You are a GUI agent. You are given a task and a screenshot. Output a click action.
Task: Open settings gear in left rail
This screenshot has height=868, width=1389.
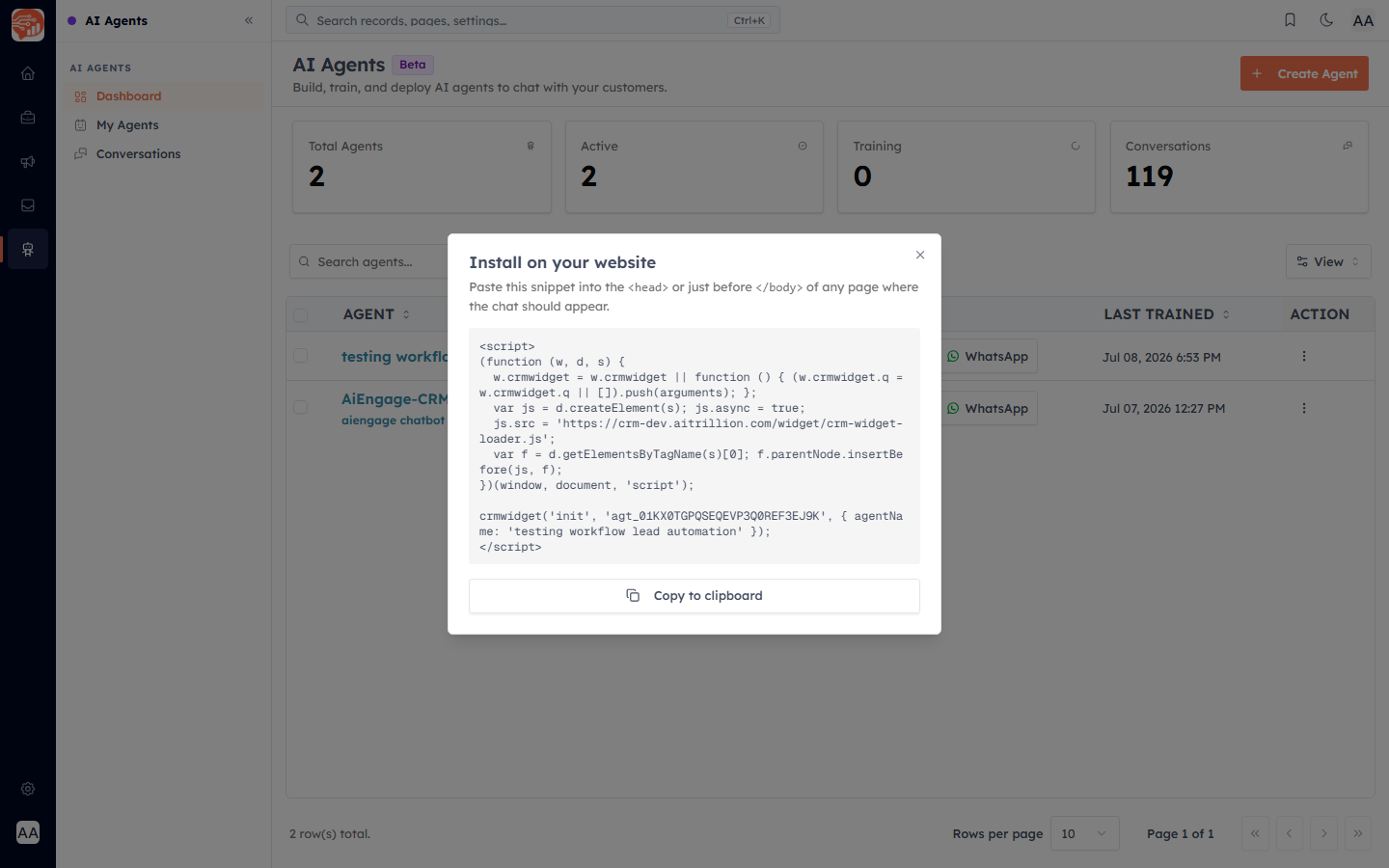click(28, 789)
